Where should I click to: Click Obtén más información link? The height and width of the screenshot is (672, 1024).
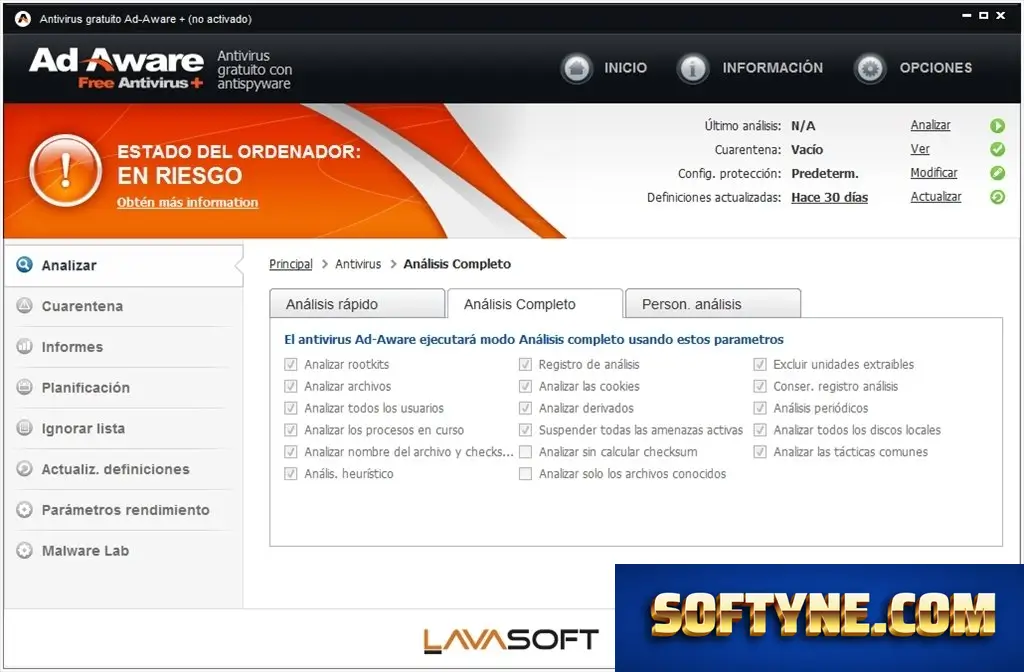point(187,202)
